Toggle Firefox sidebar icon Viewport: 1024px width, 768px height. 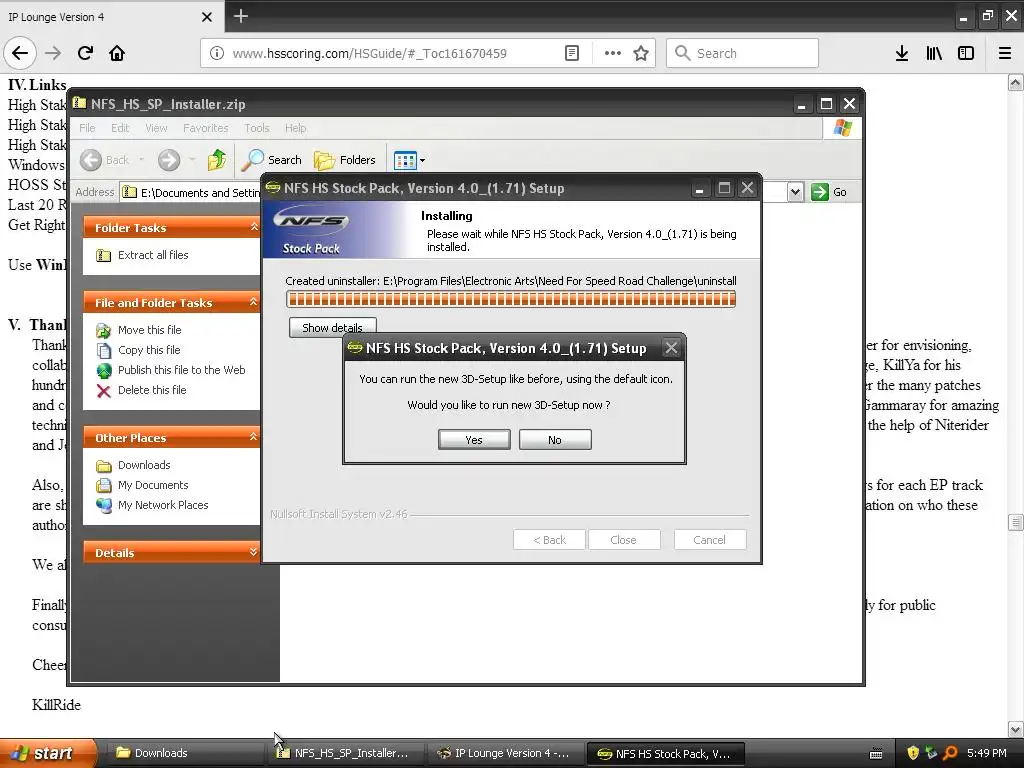[966, 53]
